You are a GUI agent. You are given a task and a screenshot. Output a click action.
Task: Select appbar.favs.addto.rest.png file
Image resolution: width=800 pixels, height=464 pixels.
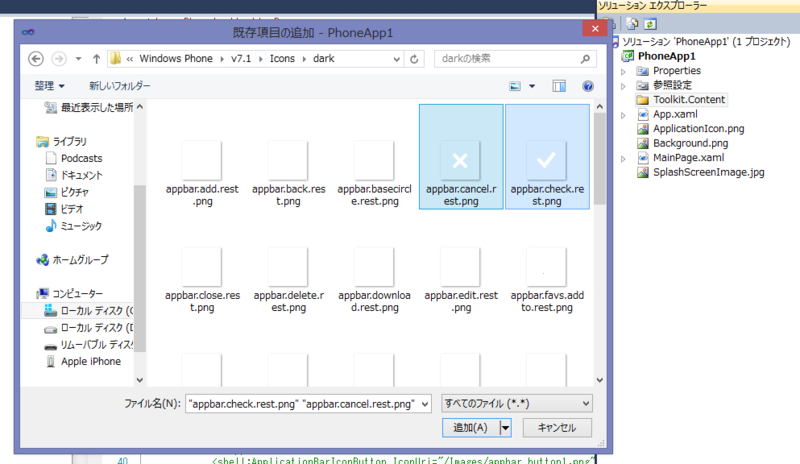pyautogui.click(x=546, y=280)
